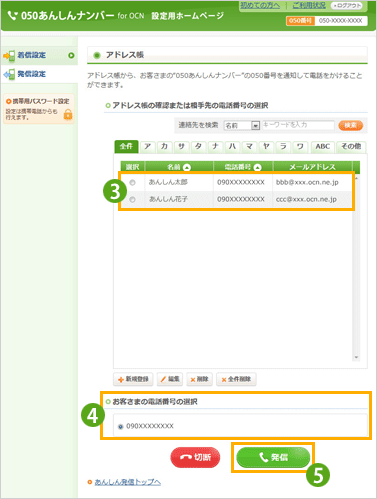
Task: Open the 初めての方へ link
Action: (260, 5)
